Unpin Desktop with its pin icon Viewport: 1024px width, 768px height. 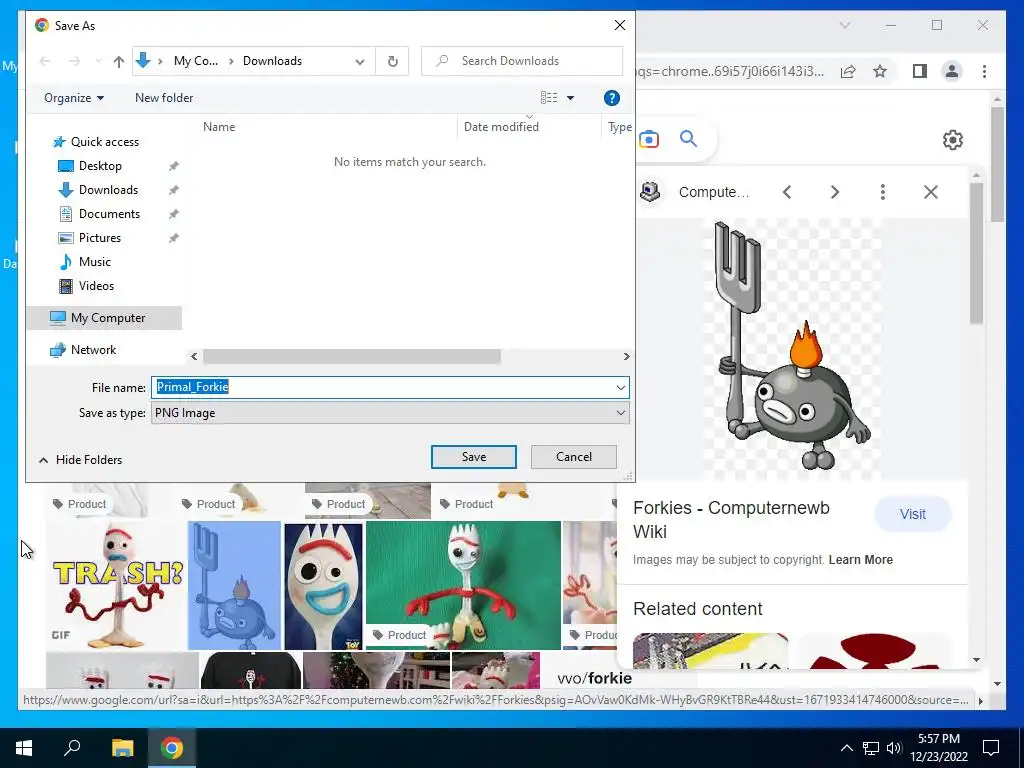(174, 167)
